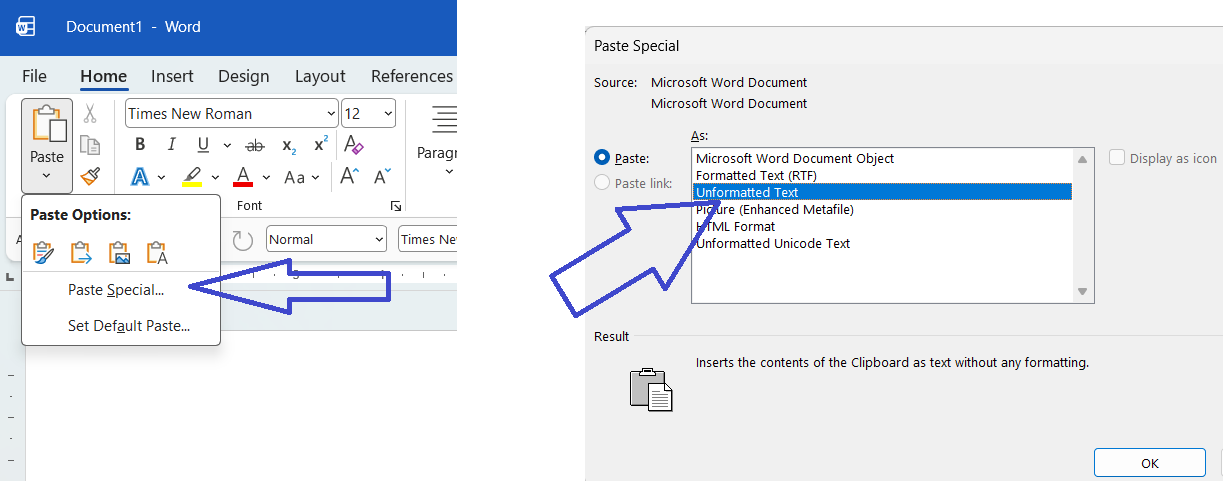This screenshot has height=481, width=1223.
Task: Select the Format Painter brush icon
Action: [x=90, y=177]
